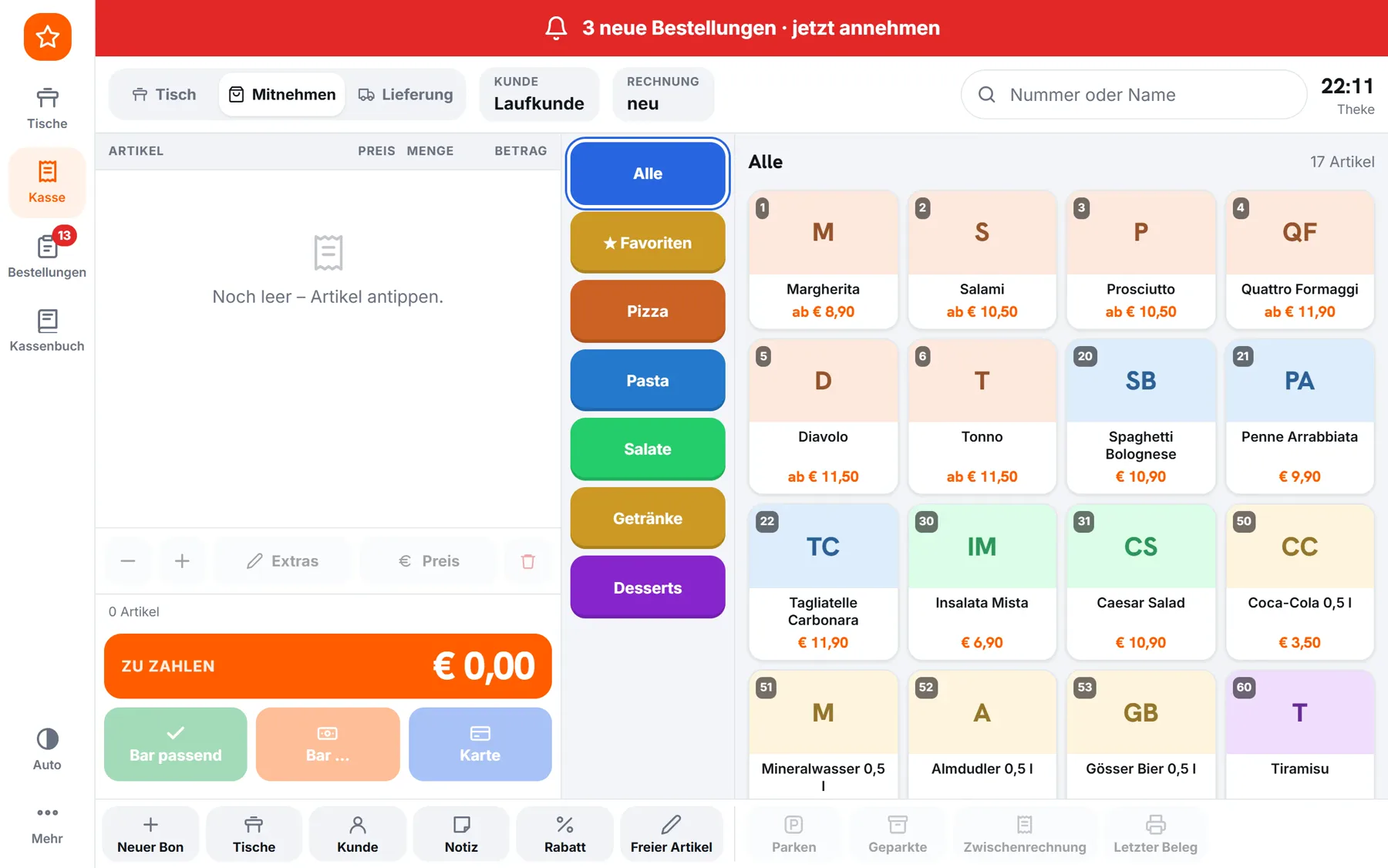Pay with Karte
Image resolution: width=1388 pixels, height=868 pixels.
tap(480, 744)
